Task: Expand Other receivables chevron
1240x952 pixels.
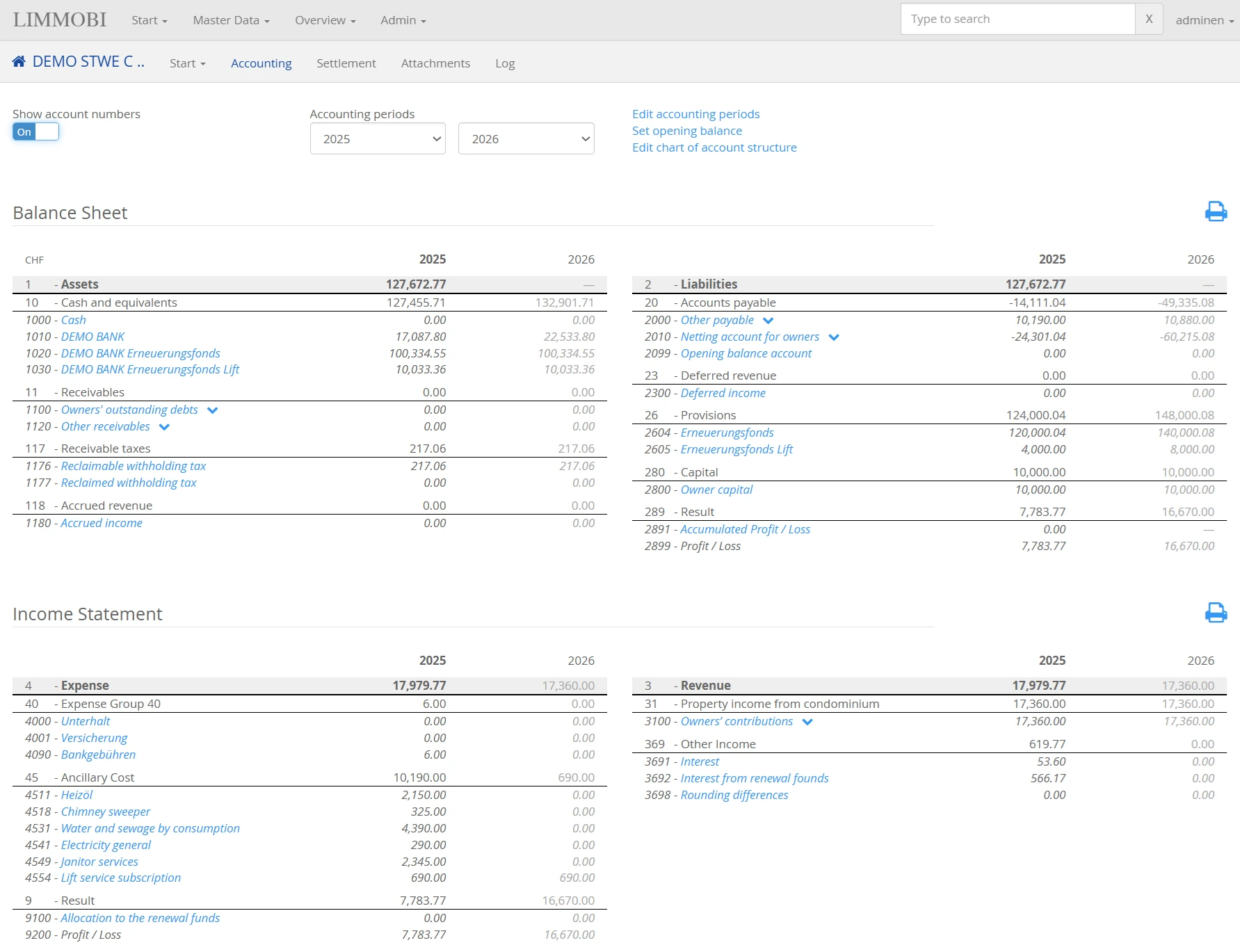Action: [164, 427]
